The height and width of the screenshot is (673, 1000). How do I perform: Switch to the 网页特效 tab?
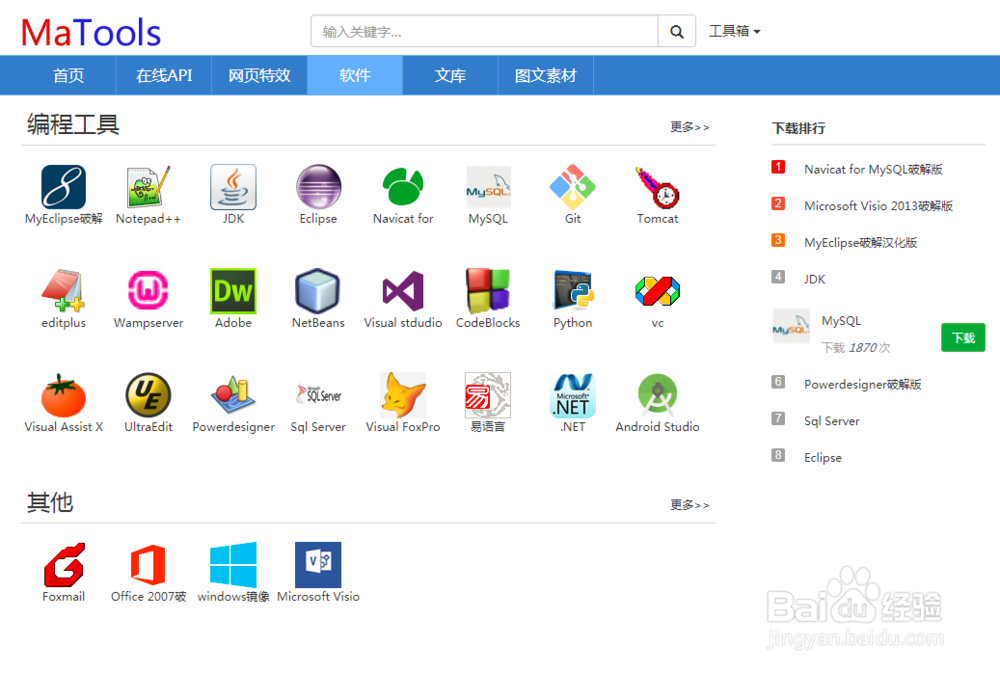click(x=260, y=75)
